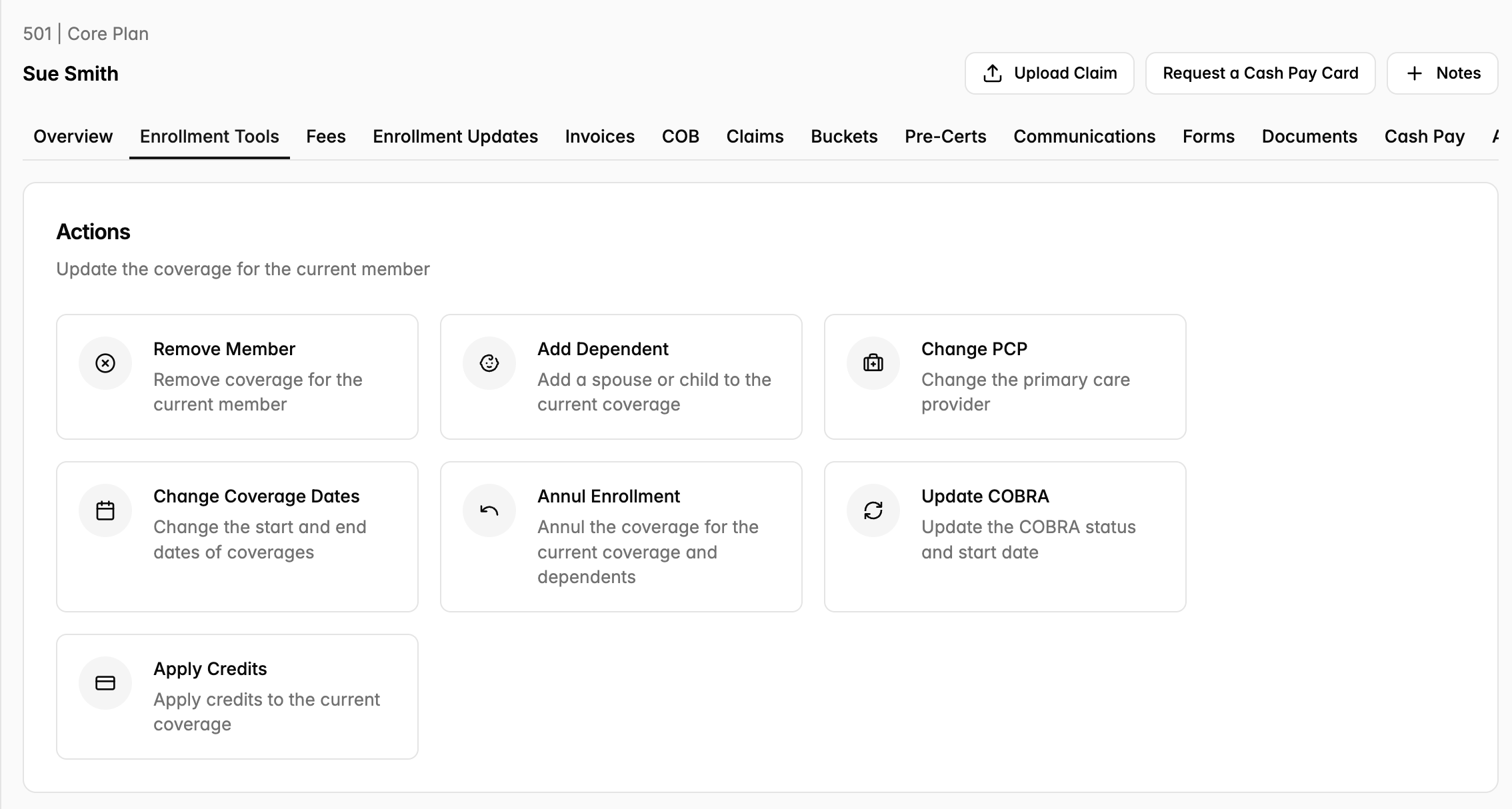Click the "501 | Core Plan" label

(86, 34)
